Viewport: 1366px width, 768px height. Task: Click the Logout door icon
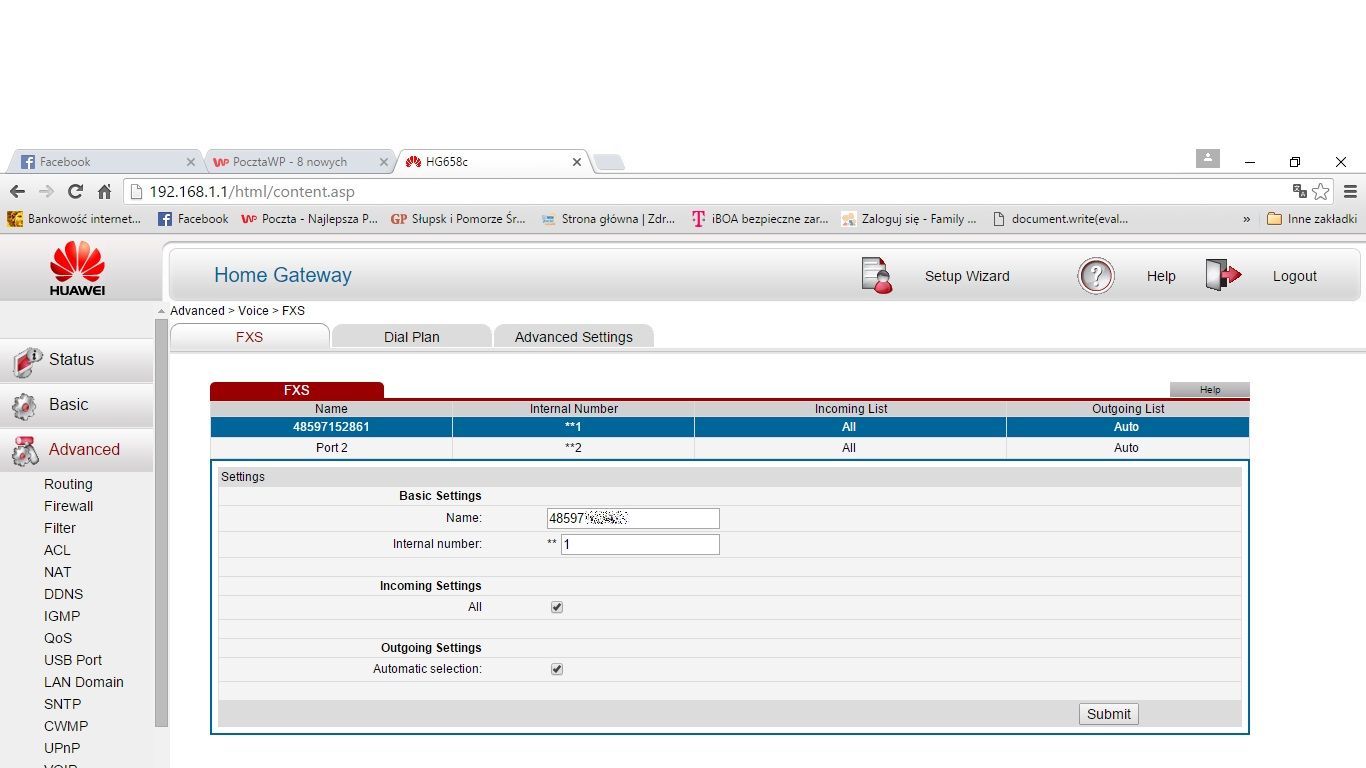[x=1223, y=276]
